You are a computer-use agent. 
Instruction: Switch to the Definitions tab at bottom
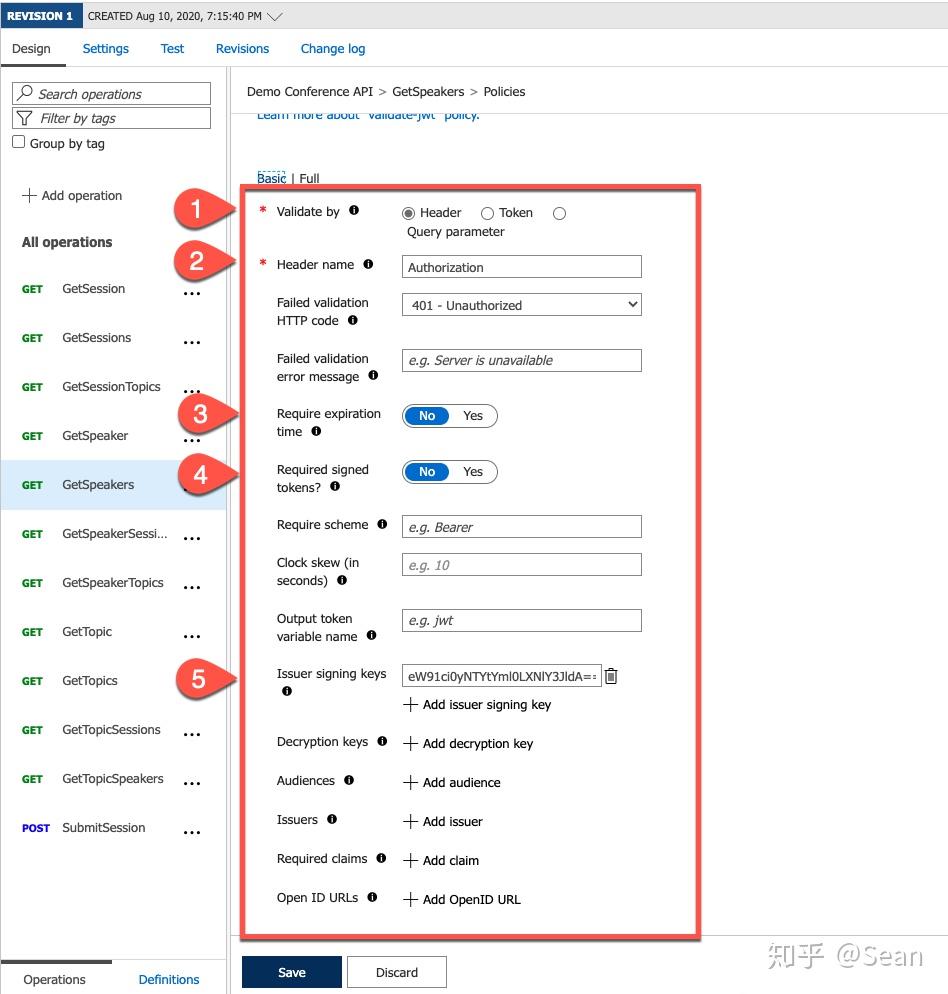click(x=169, y=979)
